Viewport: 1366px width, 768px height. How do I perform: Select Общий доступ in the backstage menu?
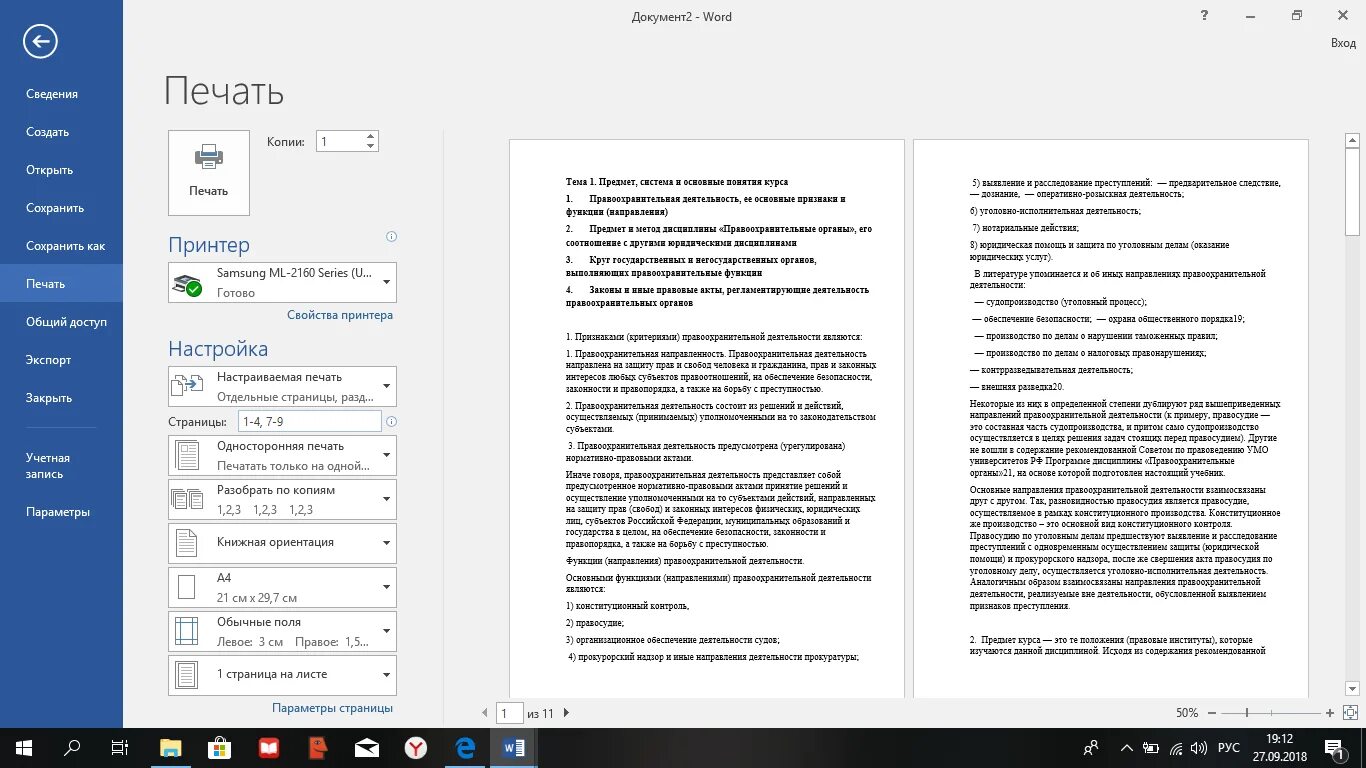(61, 322)
